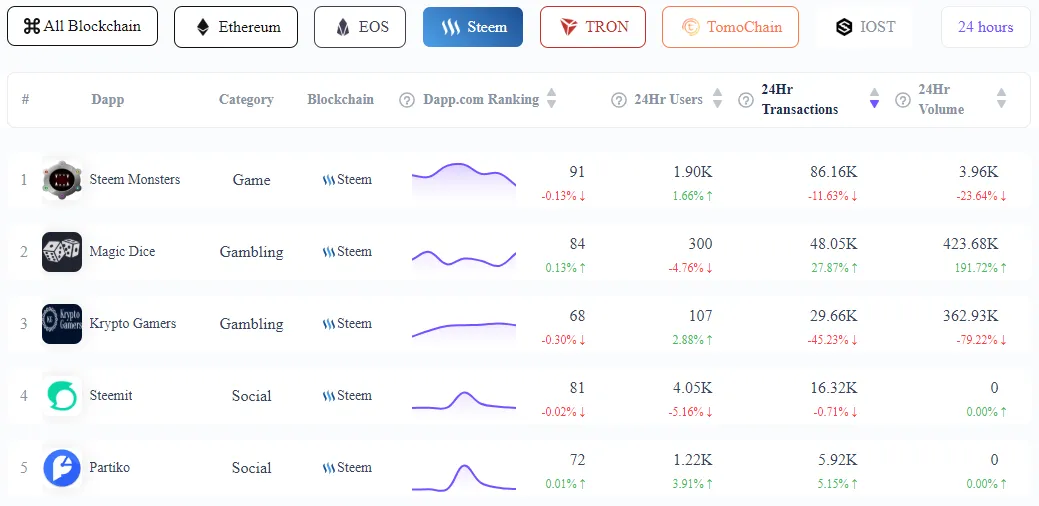Sort by Dapp.com Ranking using the sort arrows
This screenshot has height=506, width=1039.
point(551,98)
